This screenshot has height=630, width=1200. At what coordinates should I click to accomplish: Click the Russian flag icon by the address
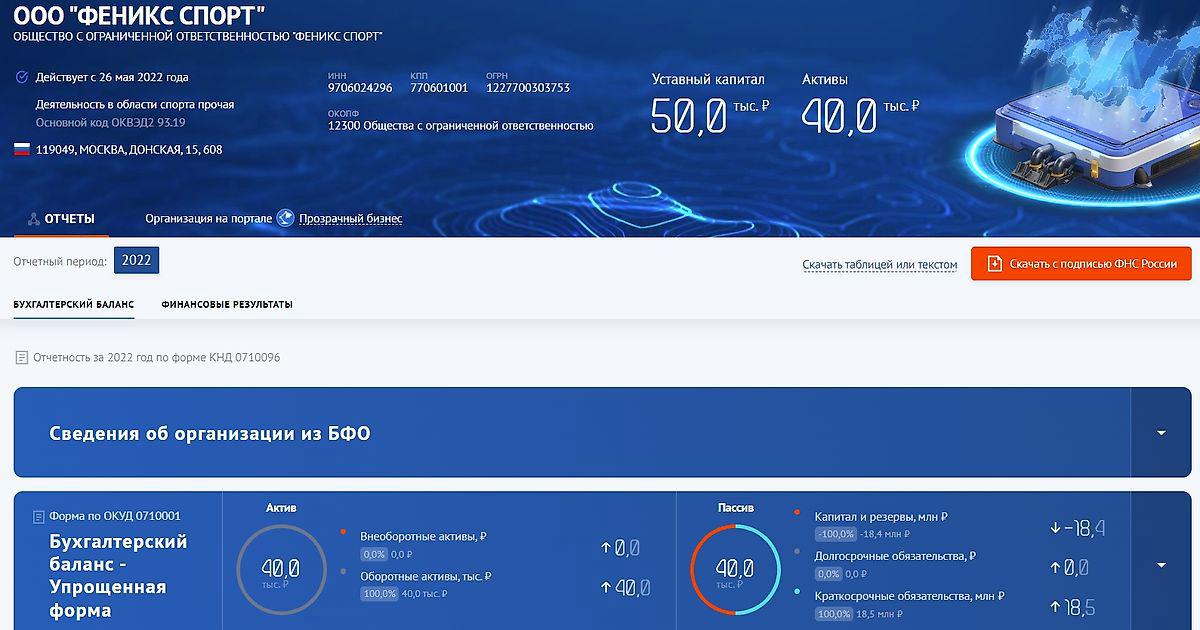point(21,149)
